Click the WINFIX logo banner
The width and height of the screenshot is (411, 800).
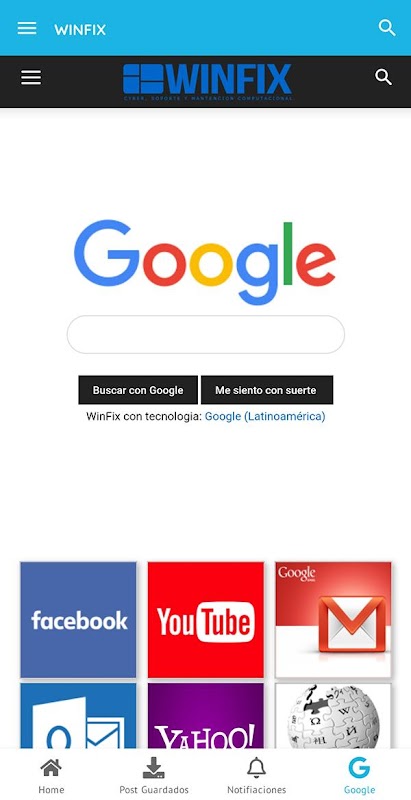[208, 81]
